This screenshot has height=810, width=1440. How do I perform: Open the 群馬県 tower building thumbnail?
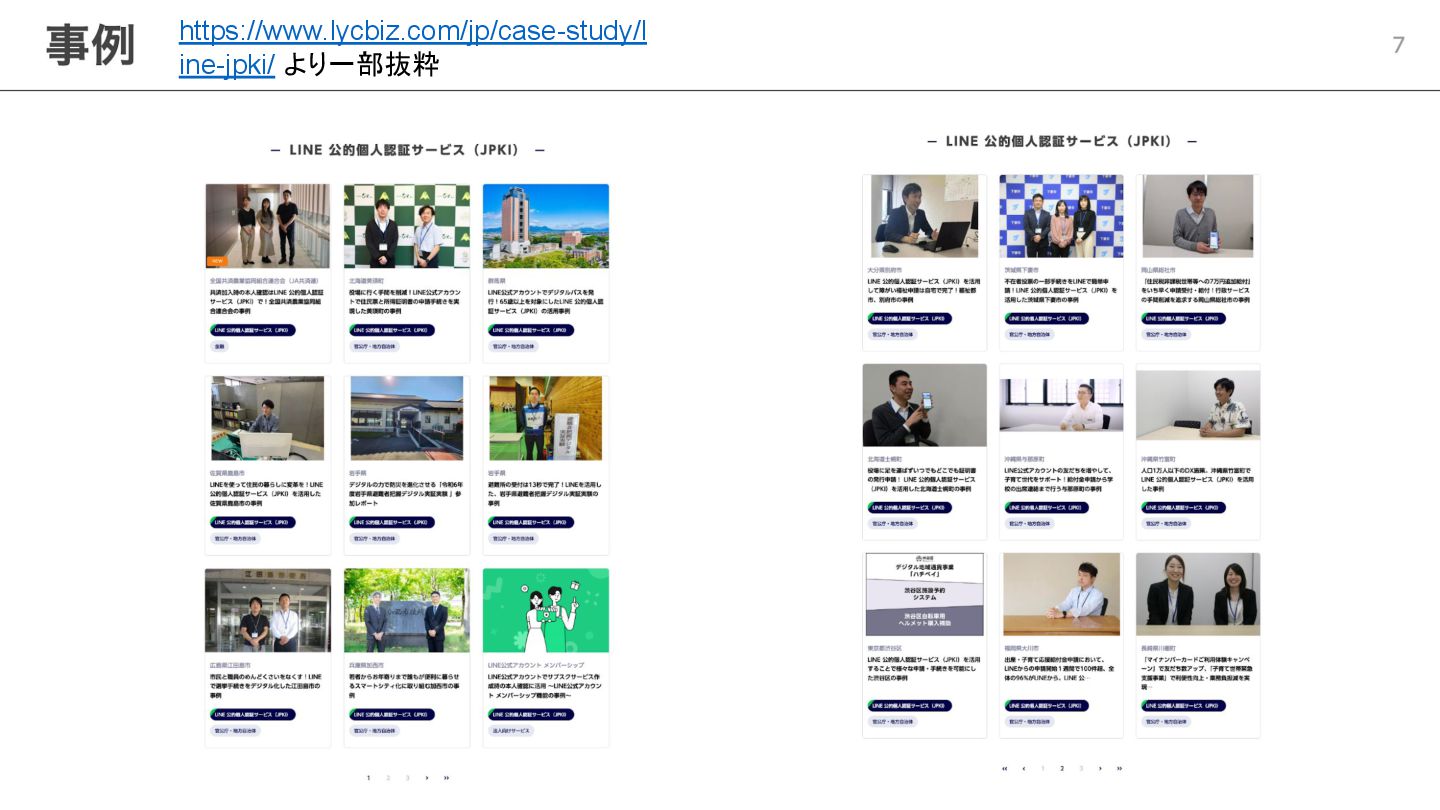click(545, 226)
